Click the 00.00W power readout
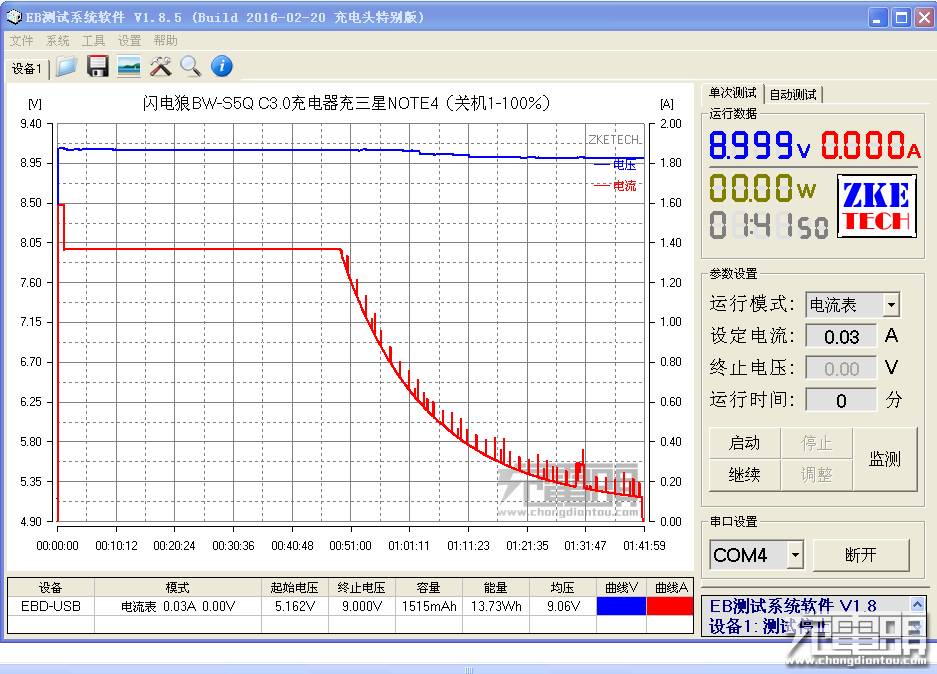937x674 pixels. (x=763, y=187)
